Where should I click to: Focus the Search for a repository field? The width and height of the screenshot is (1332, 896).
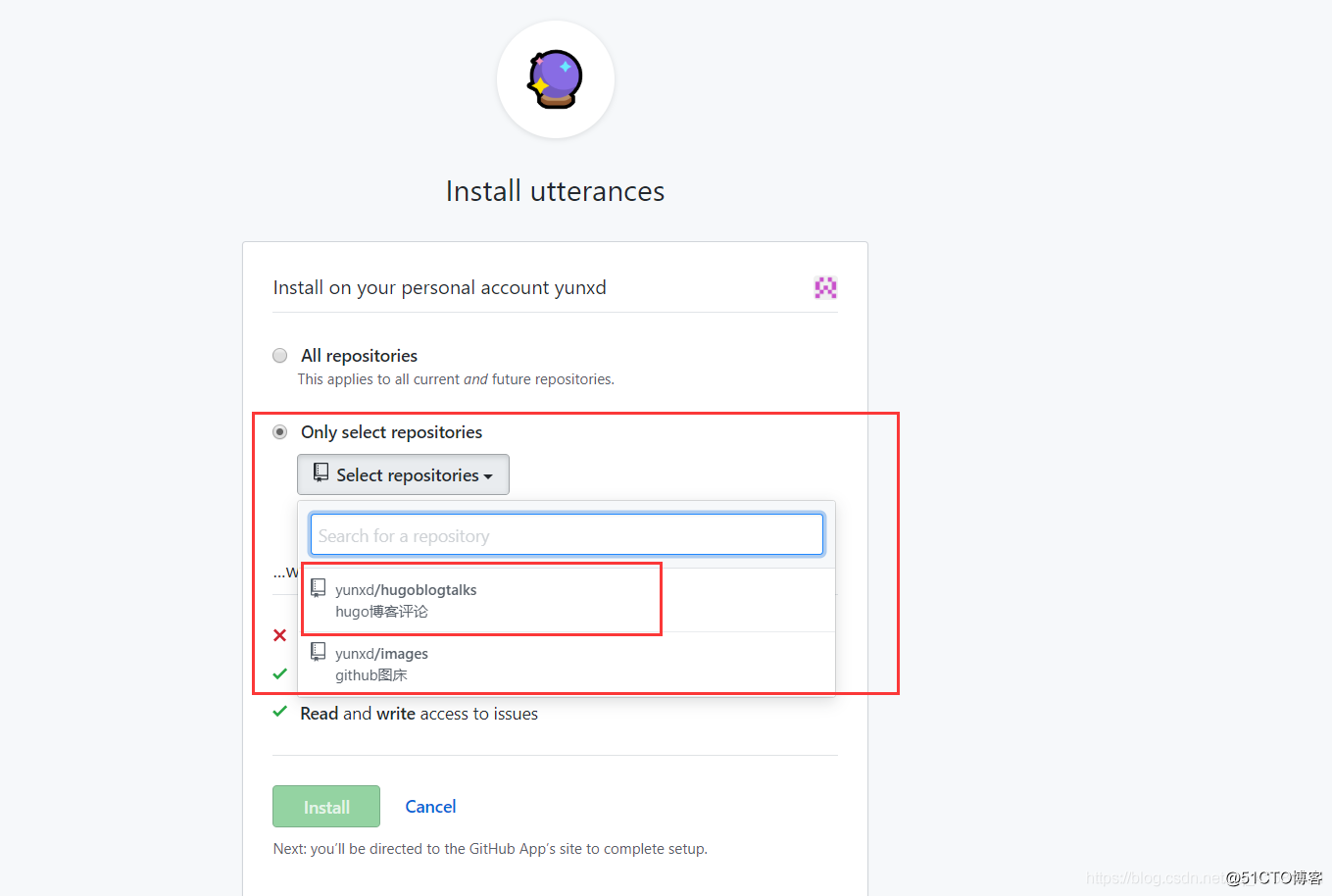point(567,535)
